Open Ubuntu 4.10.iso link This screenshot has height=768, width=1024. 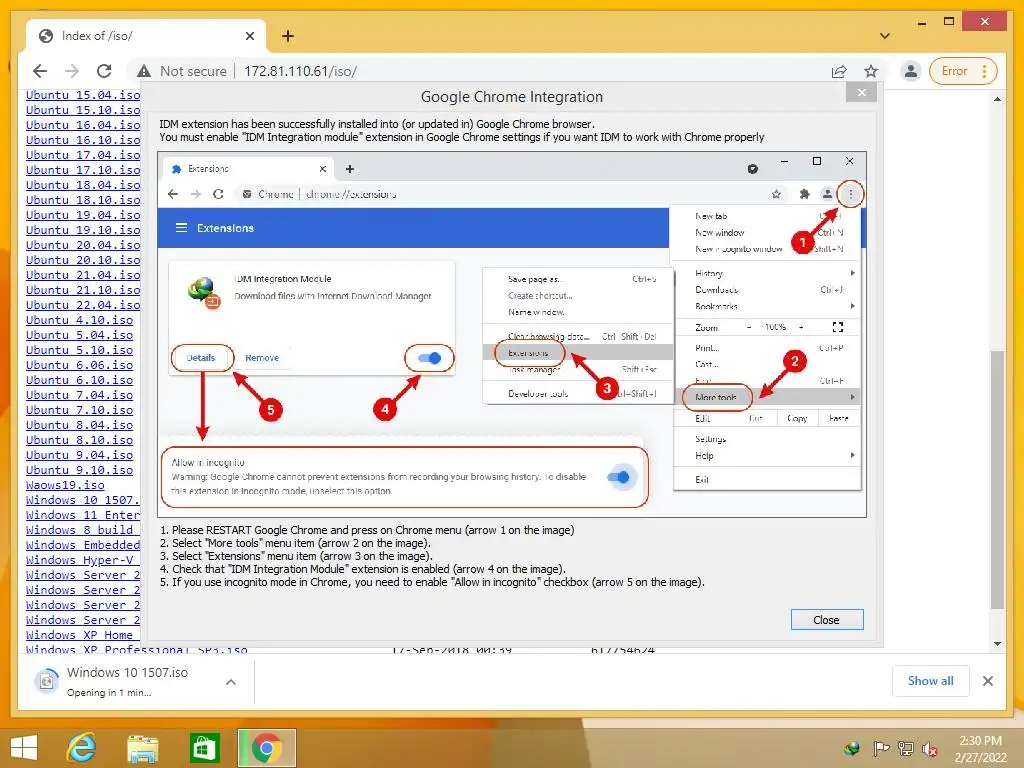click(x=80, y=321)
